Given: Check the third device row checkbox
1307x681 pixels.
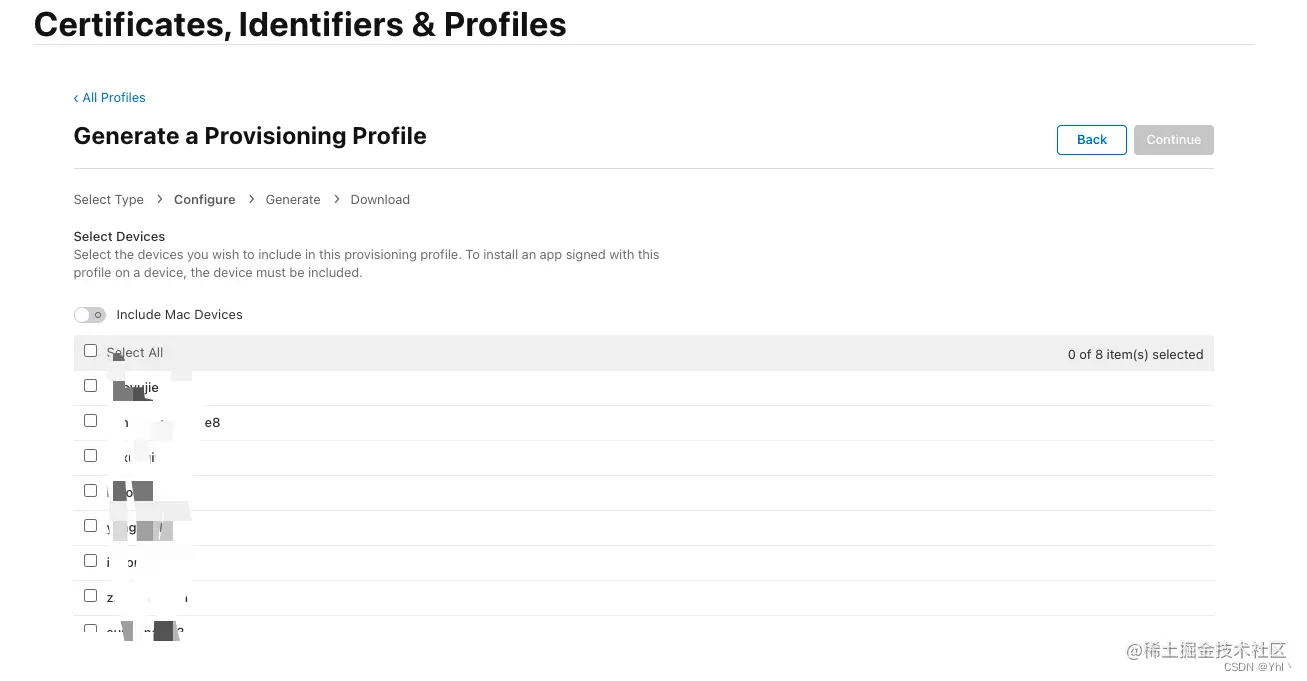Looking at the screenshot, I should 91,456.
